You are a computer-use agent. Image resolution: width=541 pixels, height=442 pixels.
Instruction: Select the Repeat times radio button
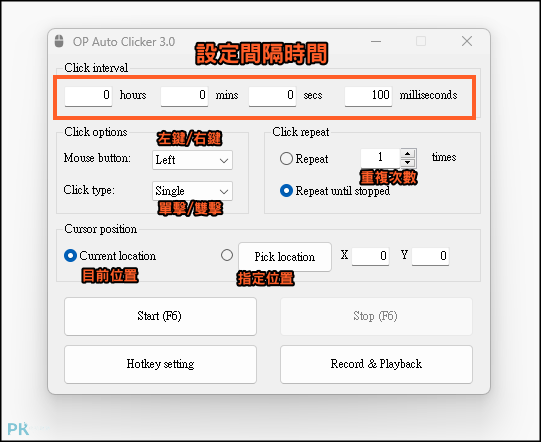[x=286, y=159]
